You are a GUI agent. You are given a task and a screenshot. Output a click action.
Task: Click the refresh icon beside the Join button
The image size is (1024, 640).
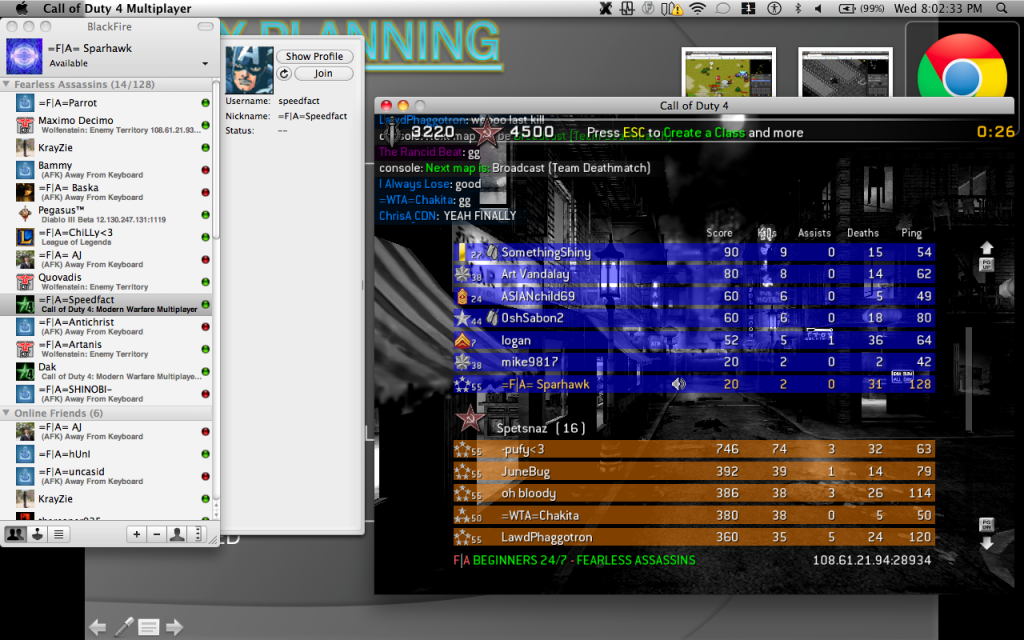coord(284,74)
